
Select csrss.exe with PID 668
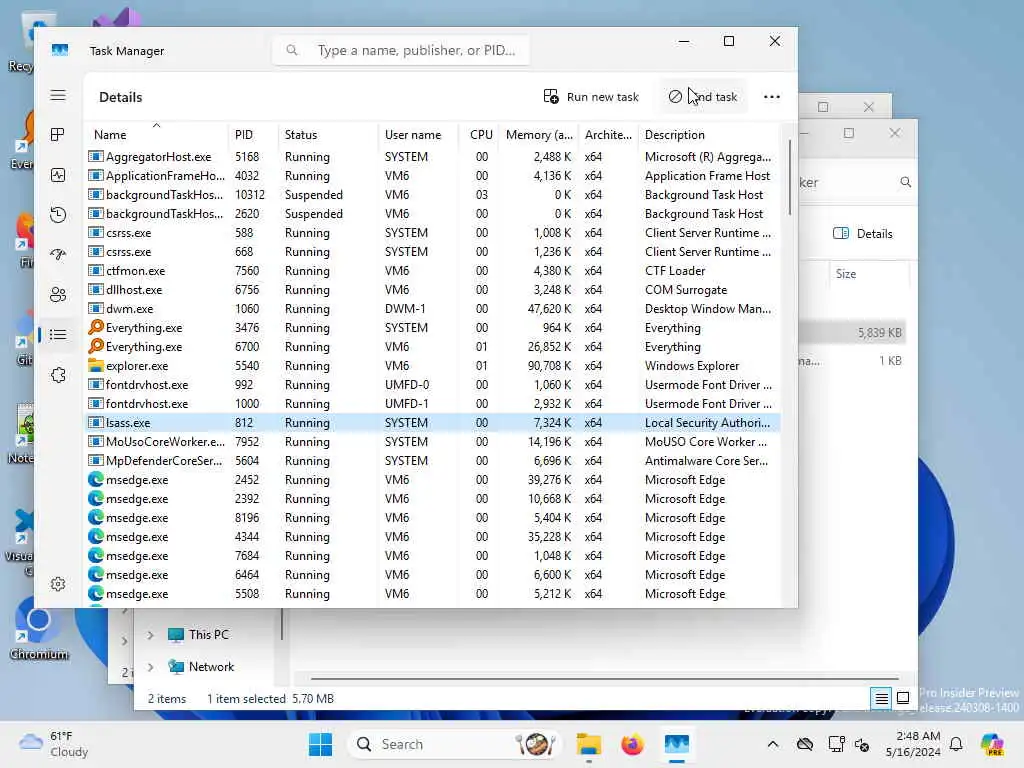[433, 251]
